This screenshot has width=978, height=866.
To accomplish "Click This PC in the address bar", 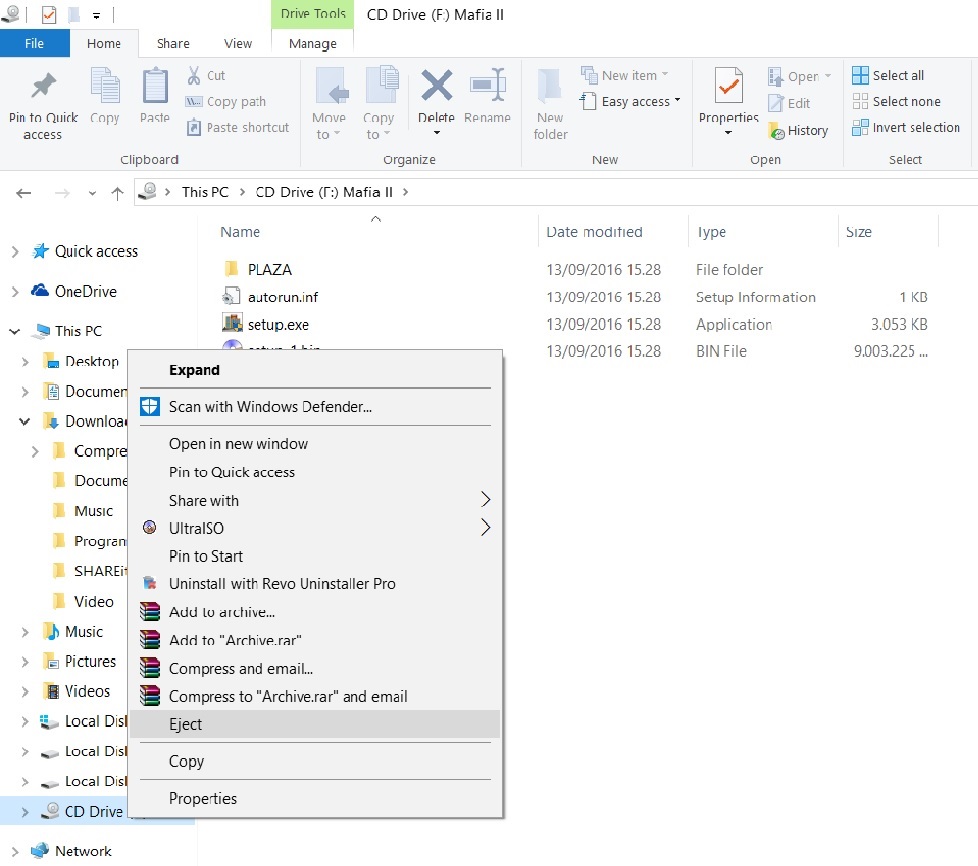I will click(x=205, y=192).
